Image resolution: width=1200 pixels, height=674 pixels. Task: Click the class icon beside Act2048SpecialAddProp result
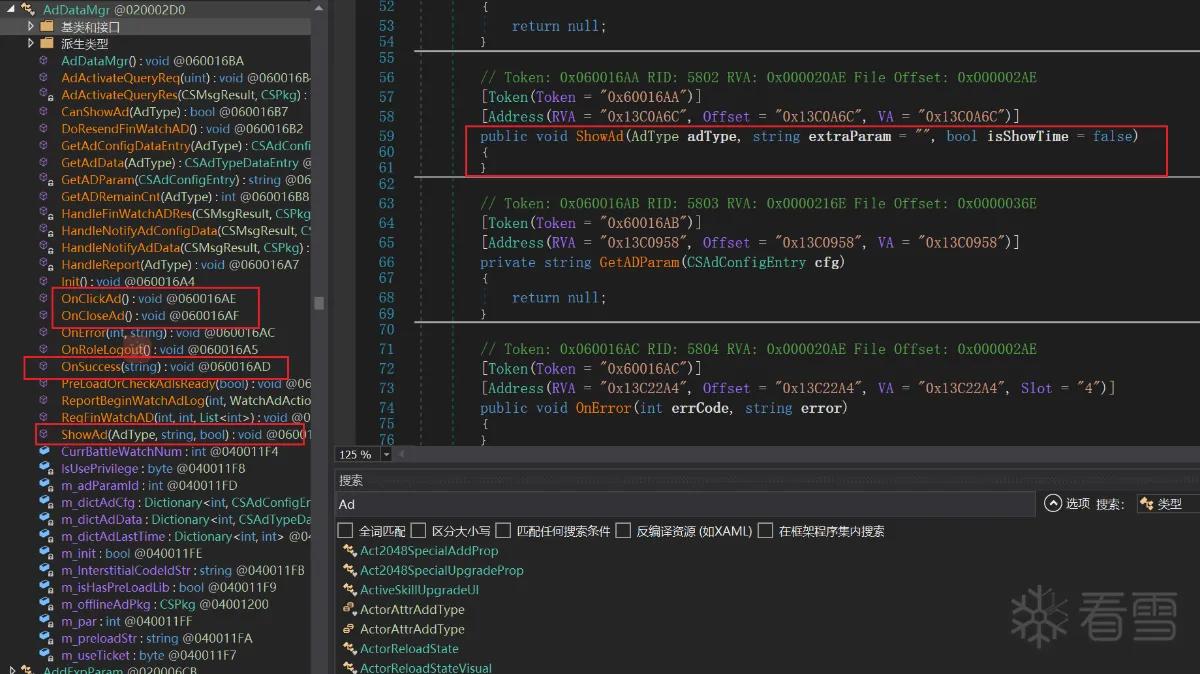point(349,550)
